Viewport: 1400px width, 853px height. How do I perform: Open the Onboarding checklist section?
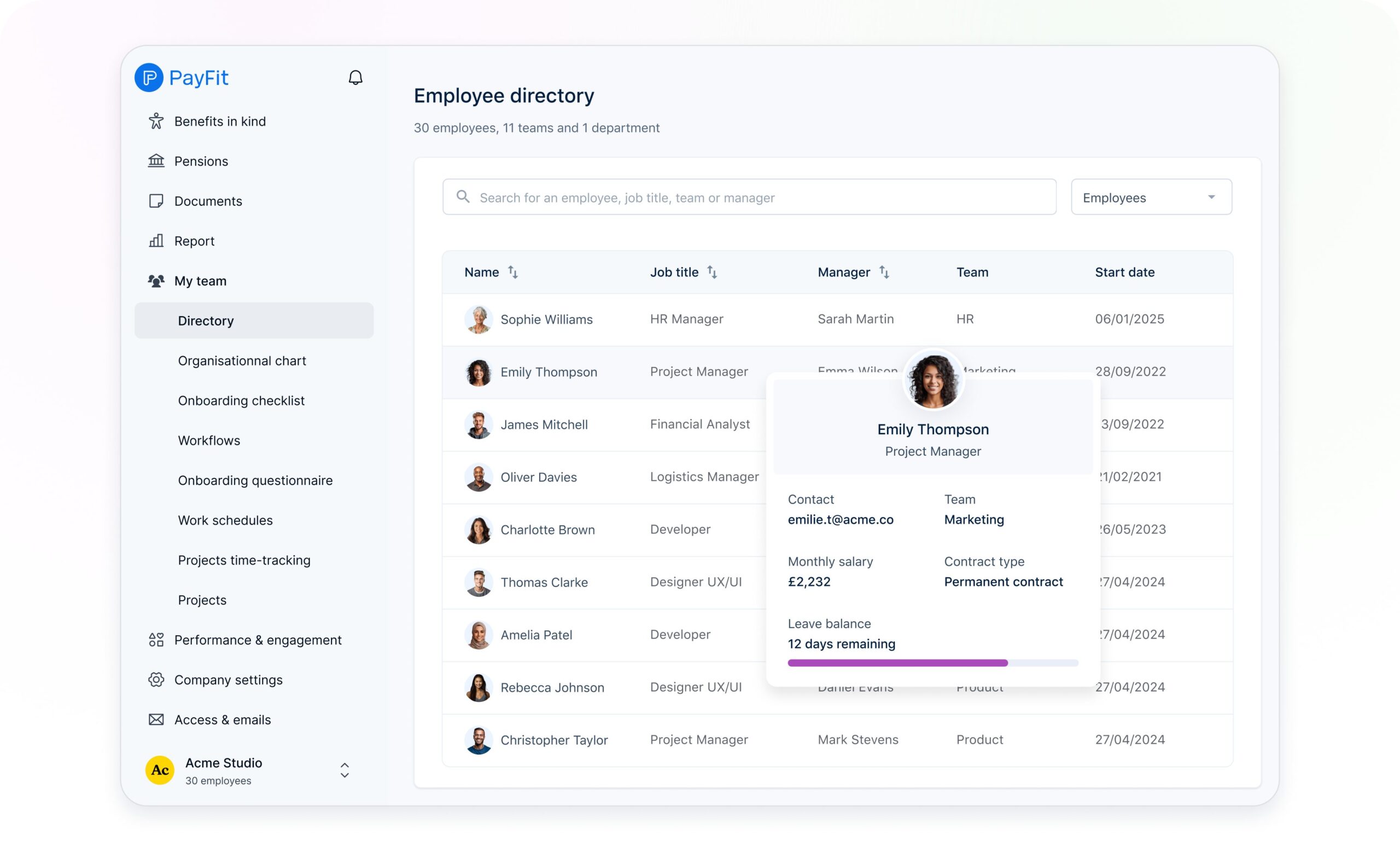[241, 400]
